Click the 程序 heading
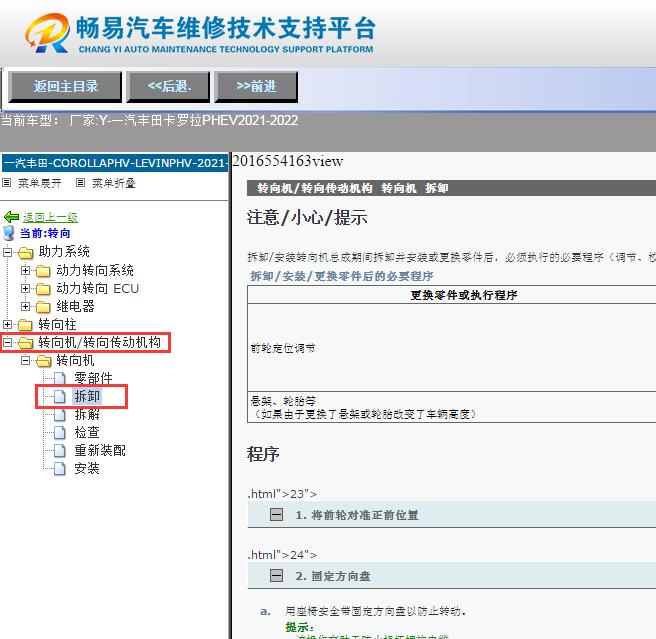Image resolution: width=656 pixels, height=639 pixels. coord(263,454)
